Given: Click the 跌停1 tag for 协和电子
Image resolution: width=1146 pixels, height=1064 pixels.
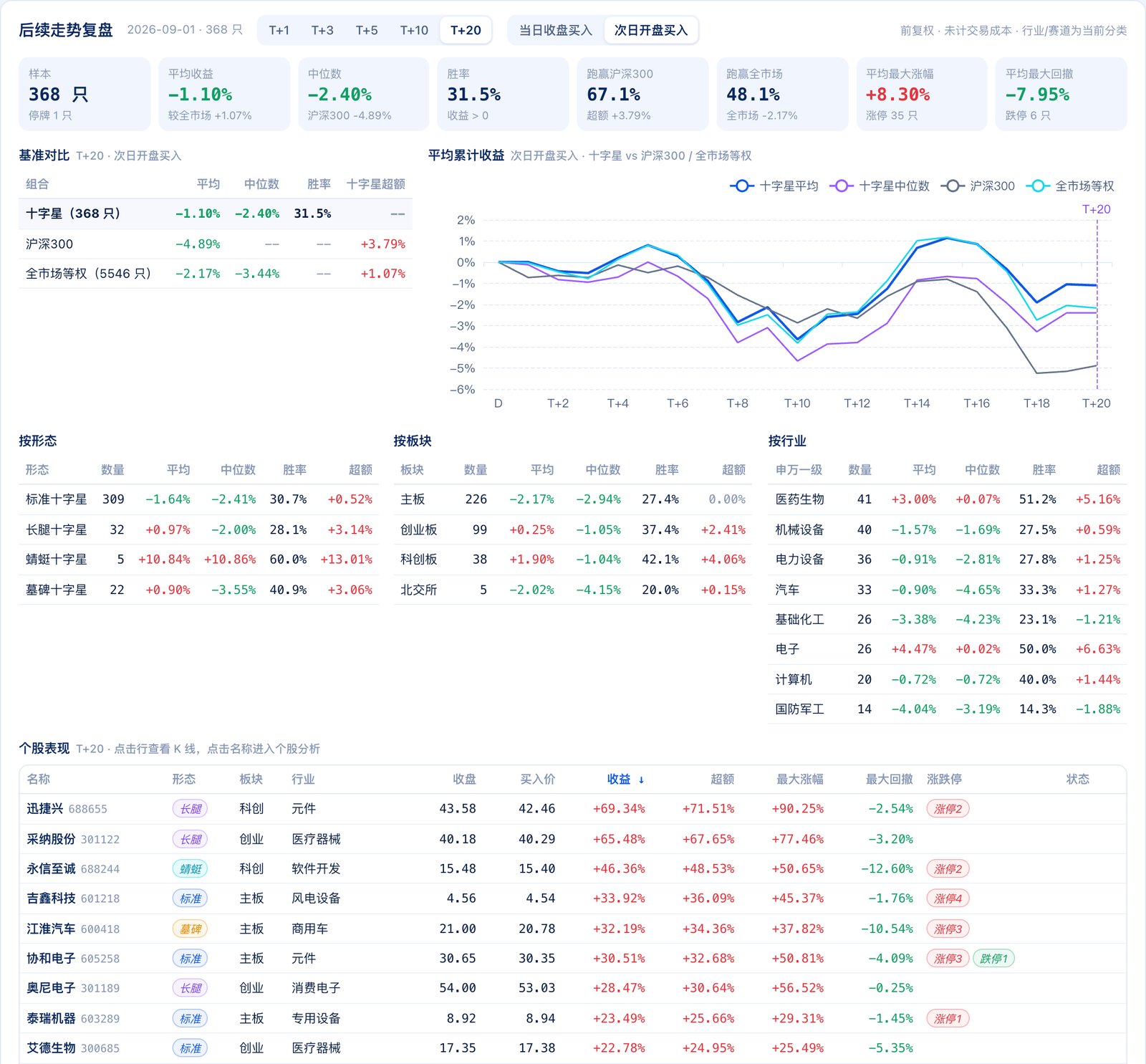Looking at the screenshot, I should click(x=993, y=959).
